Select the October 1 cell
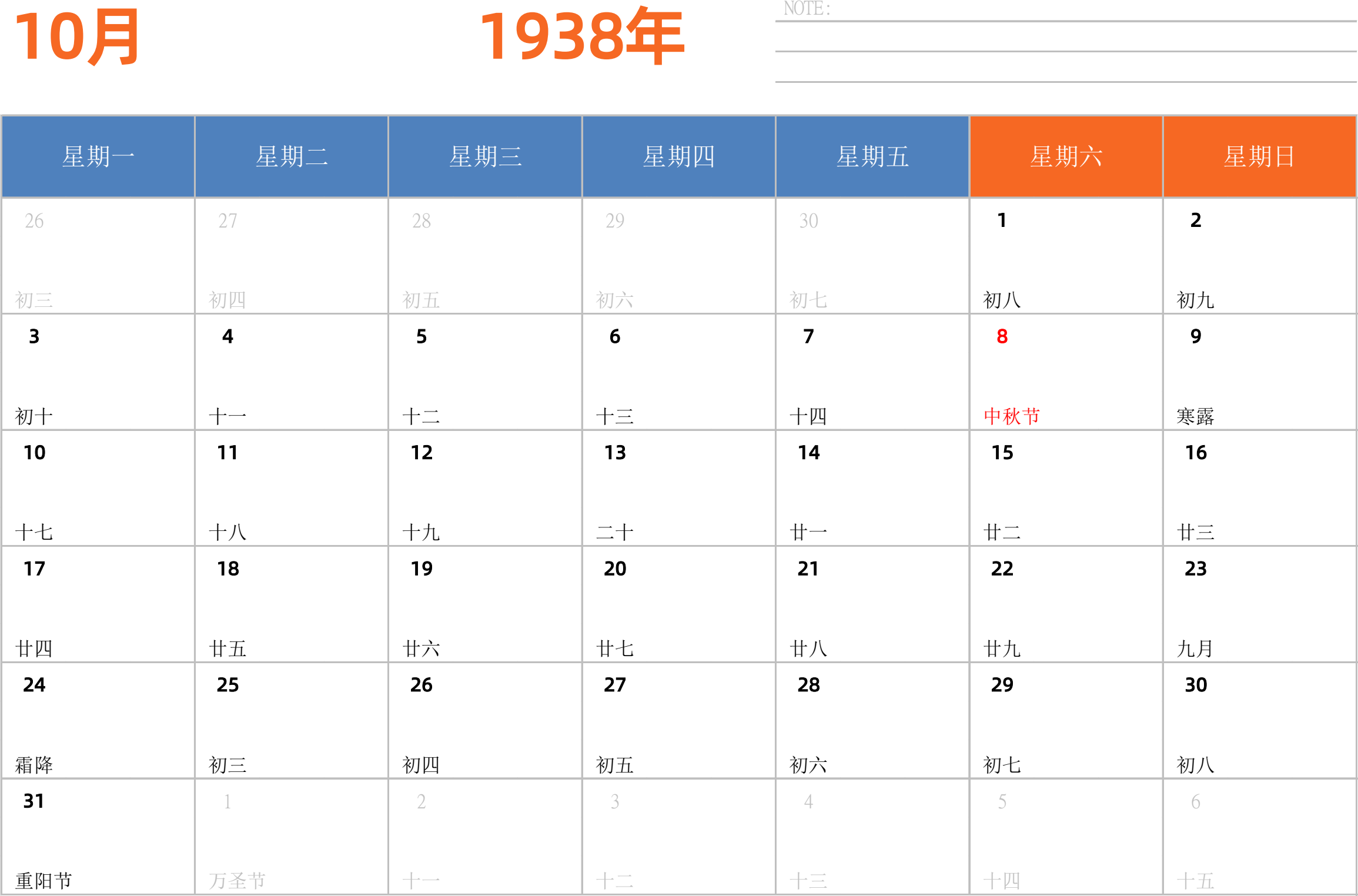This screenshot has width=1358, height=896. pyautogui.click(x=1065, y=256)
